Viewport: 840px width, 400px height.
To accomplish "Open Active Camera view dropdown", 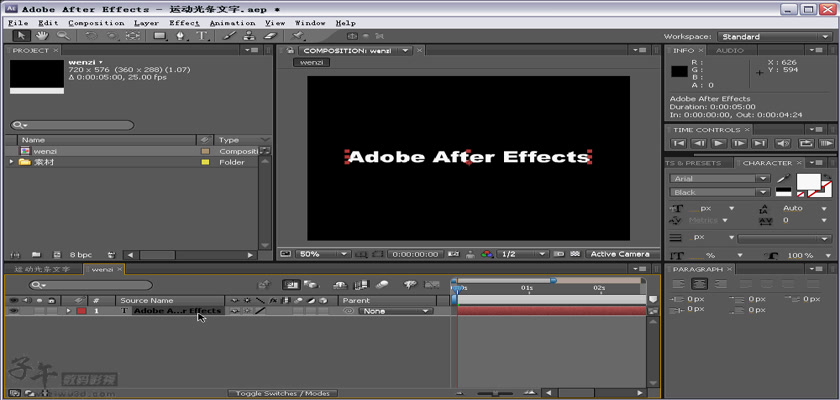I will tap(620, 254).
